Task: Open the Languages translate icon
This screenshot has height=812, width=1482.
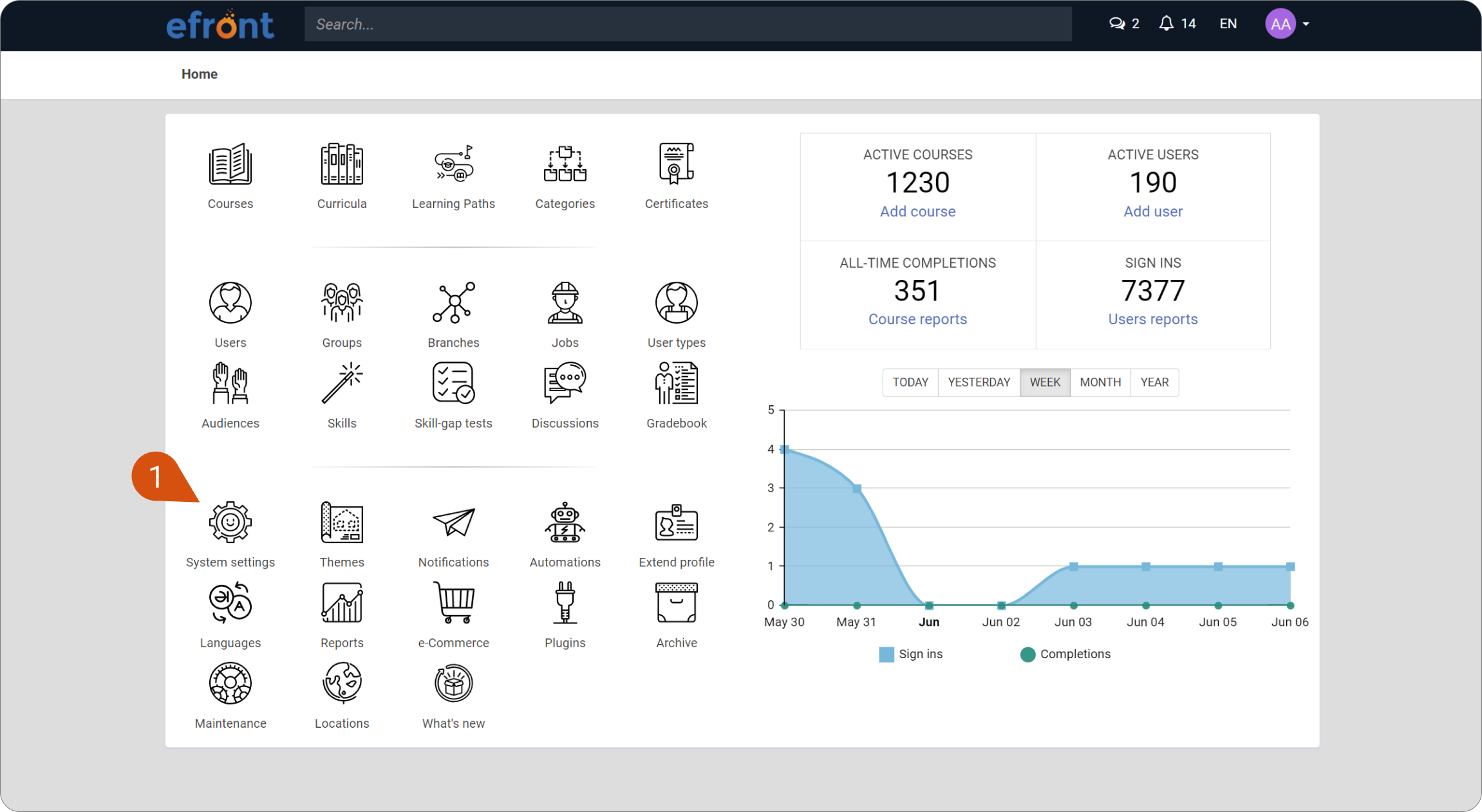Action: pos(230,603)
